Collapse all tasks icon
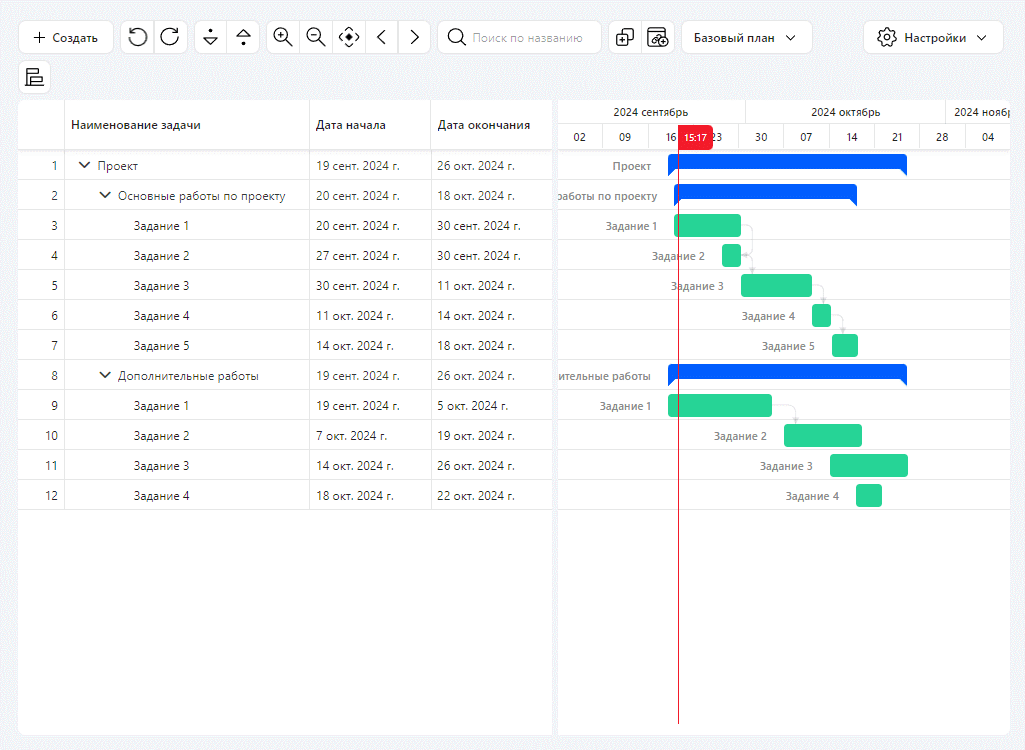This screenshot has width=1025, height=750. point(243,37)
